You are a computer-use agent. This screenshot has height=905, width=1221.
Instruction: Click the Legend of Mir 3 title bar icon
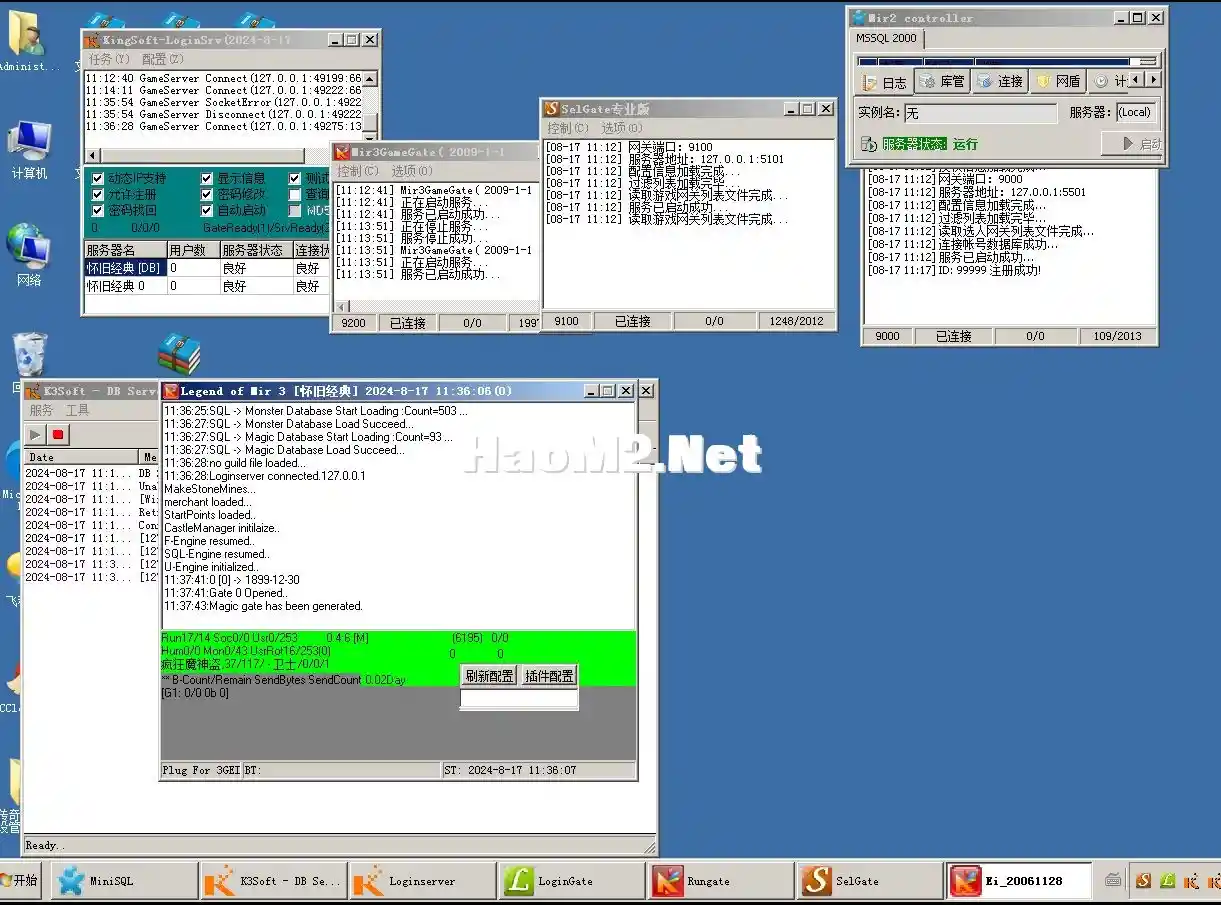pyautogui.click(x=170, y=391)
